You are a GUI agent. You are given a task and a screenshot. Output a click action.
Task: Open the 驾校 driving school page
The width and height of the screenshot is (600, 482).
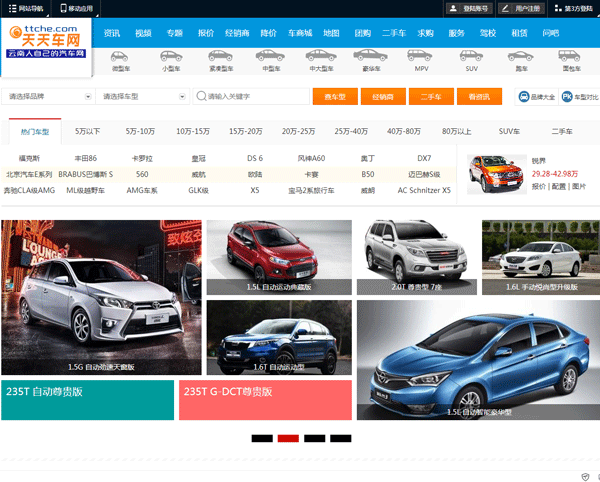coord(488,33)
